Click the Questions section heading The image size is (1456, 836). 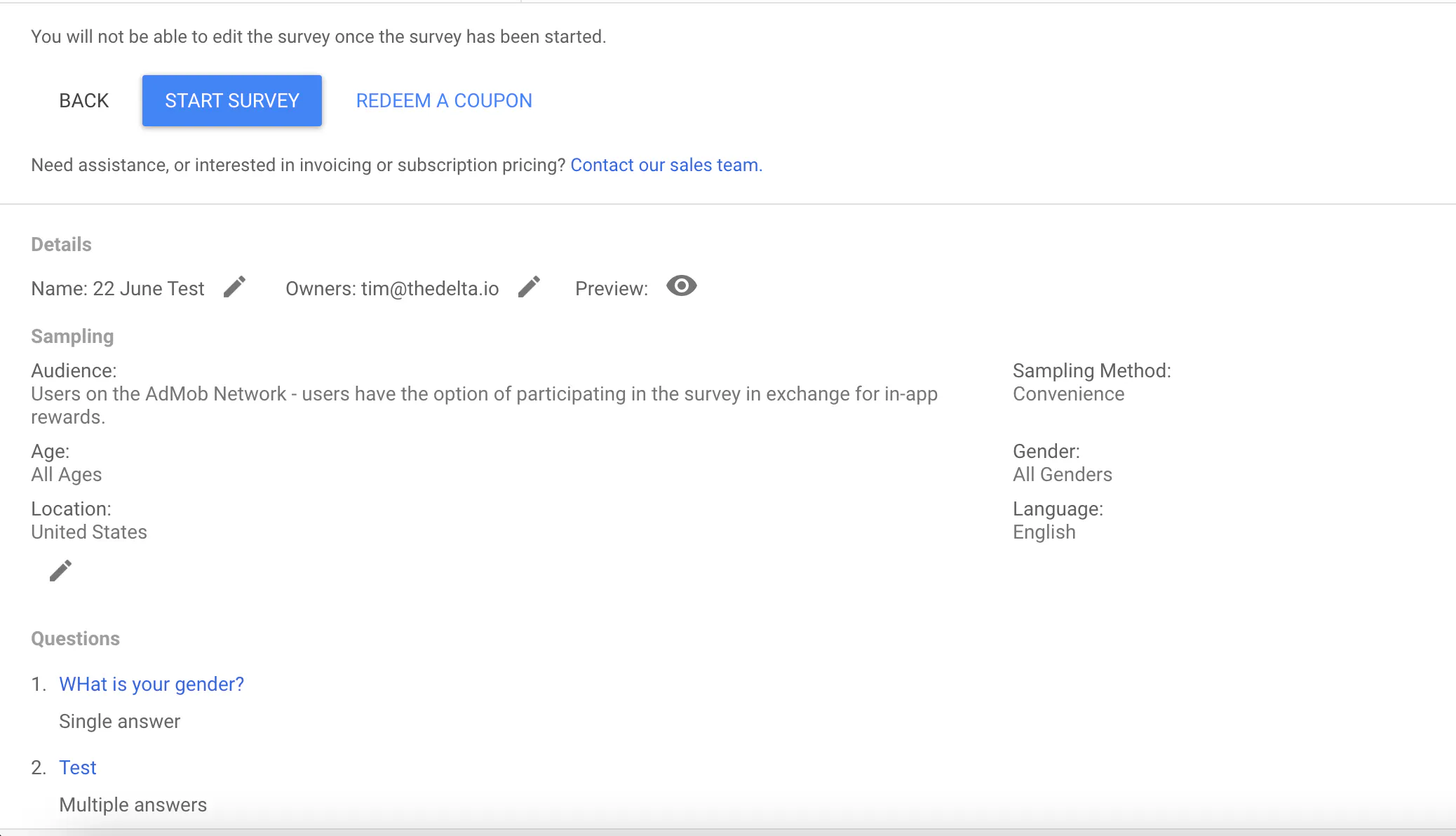[75, 638]
